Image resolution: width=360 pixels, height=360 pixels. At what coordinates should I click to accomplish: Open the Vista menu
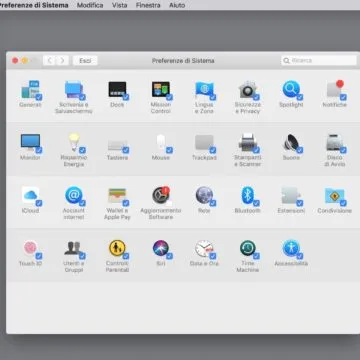click(119, 5)
